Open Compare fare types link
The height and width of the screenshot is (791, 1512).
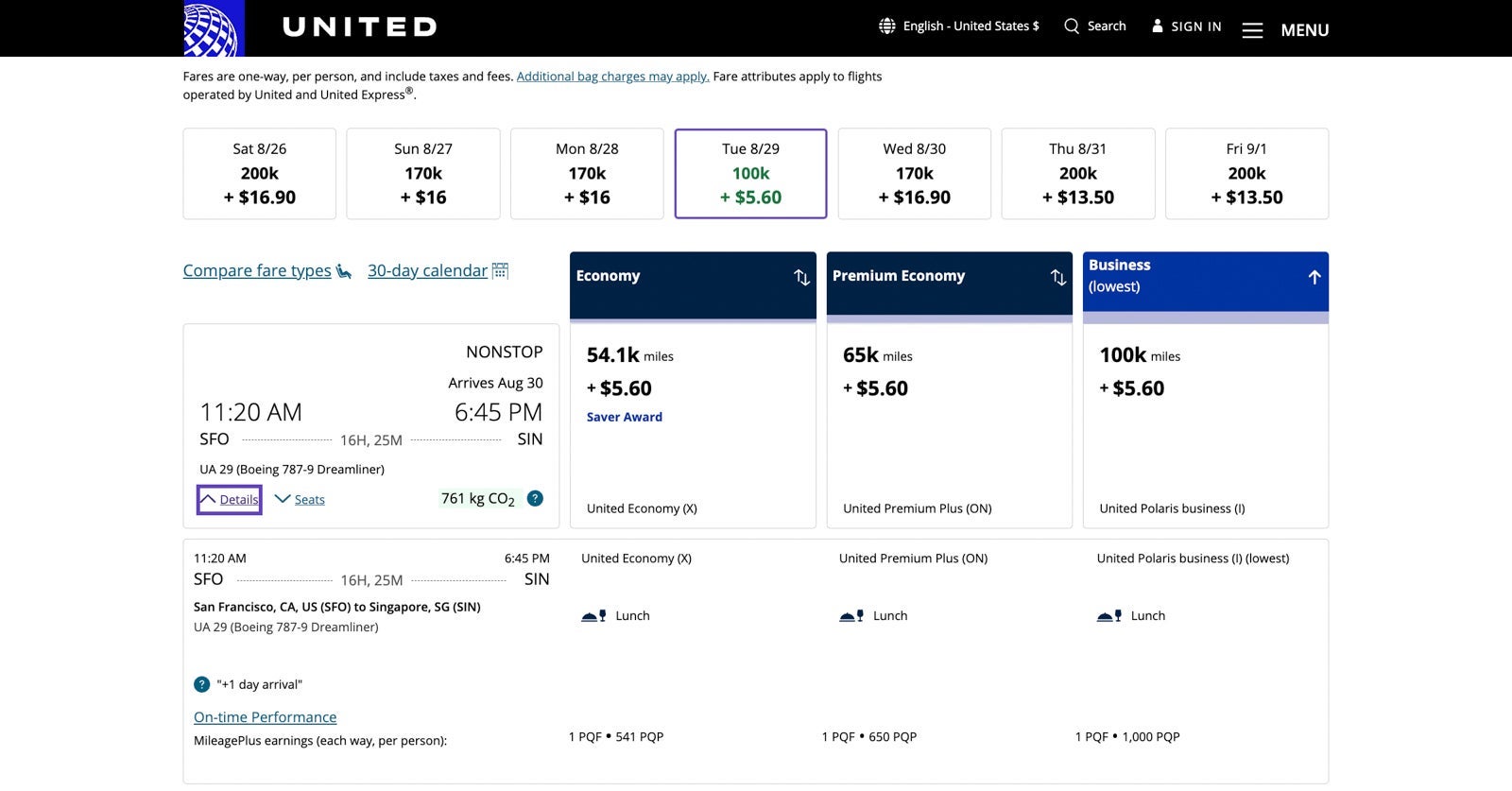[x=257, y=270]
